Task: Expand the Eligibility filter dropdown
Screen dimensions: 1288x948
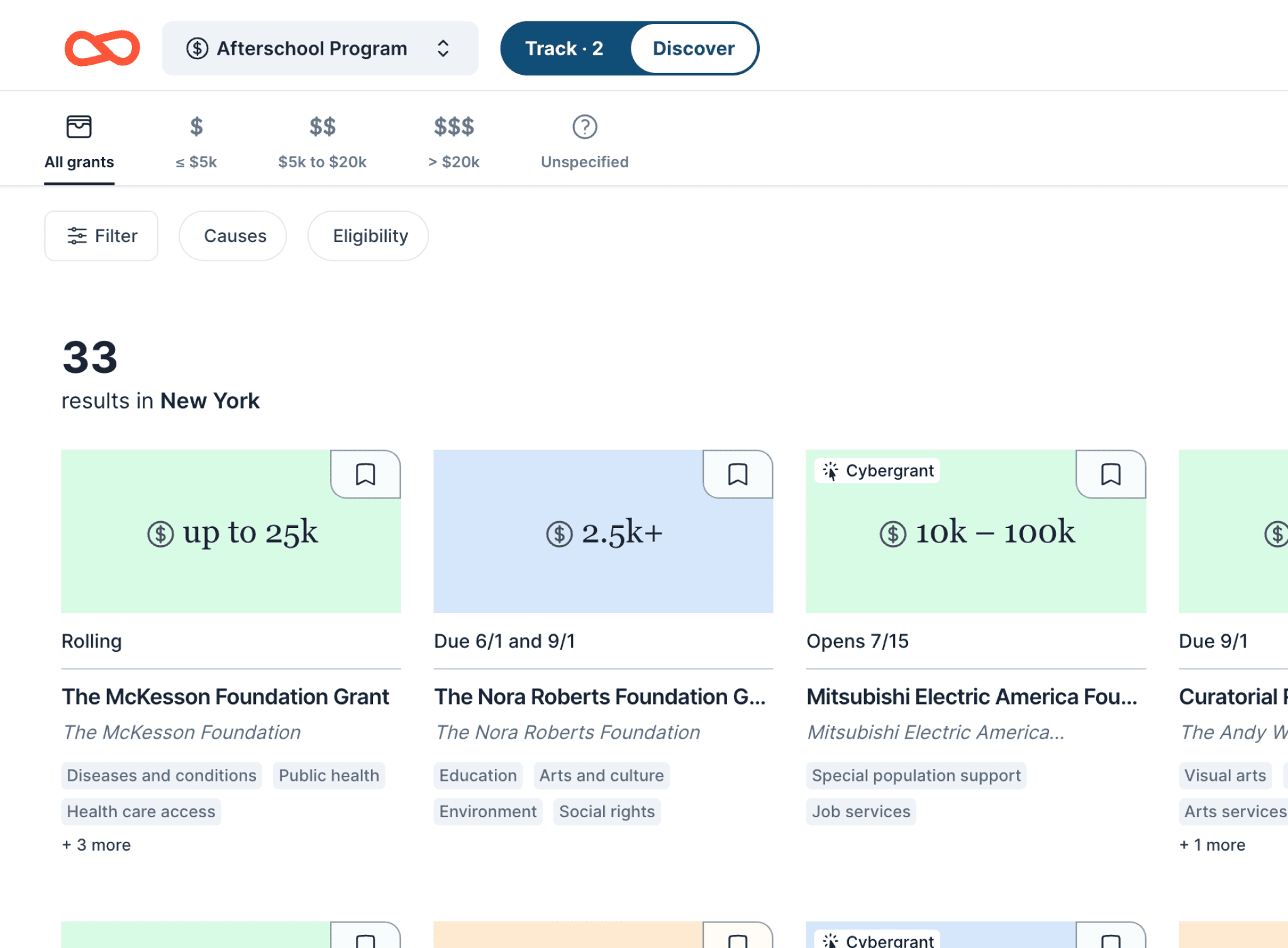Action: (x=370, y=236)
